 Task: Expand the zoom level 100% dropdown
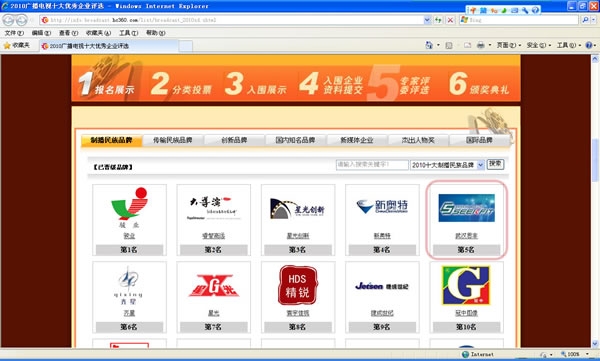[587, 354]
